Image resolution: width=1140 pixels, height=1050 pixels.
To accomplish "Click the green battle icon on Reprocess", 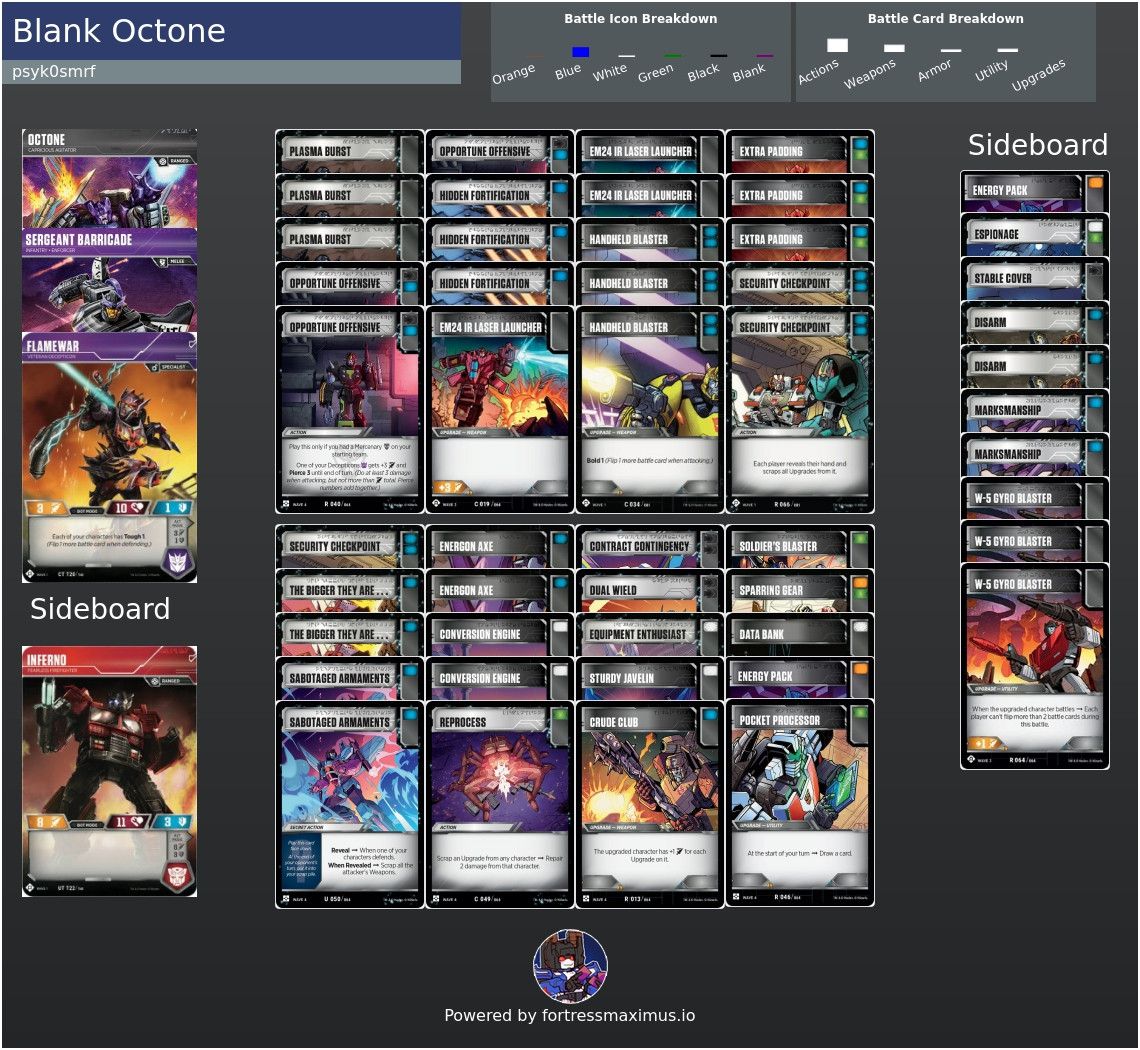I will point(560,715).
